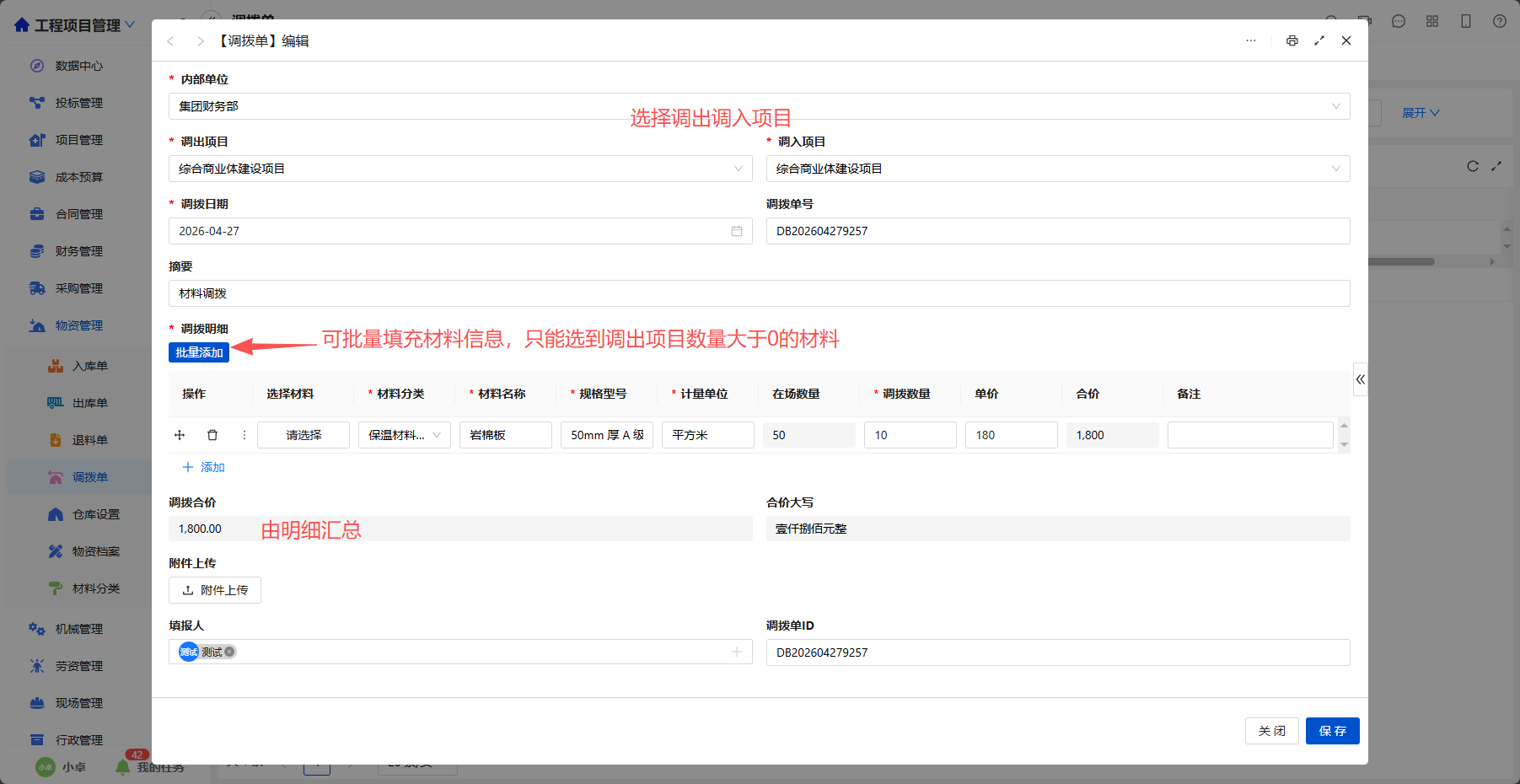Open the 调出项目 dropdown

pos(460,169)
